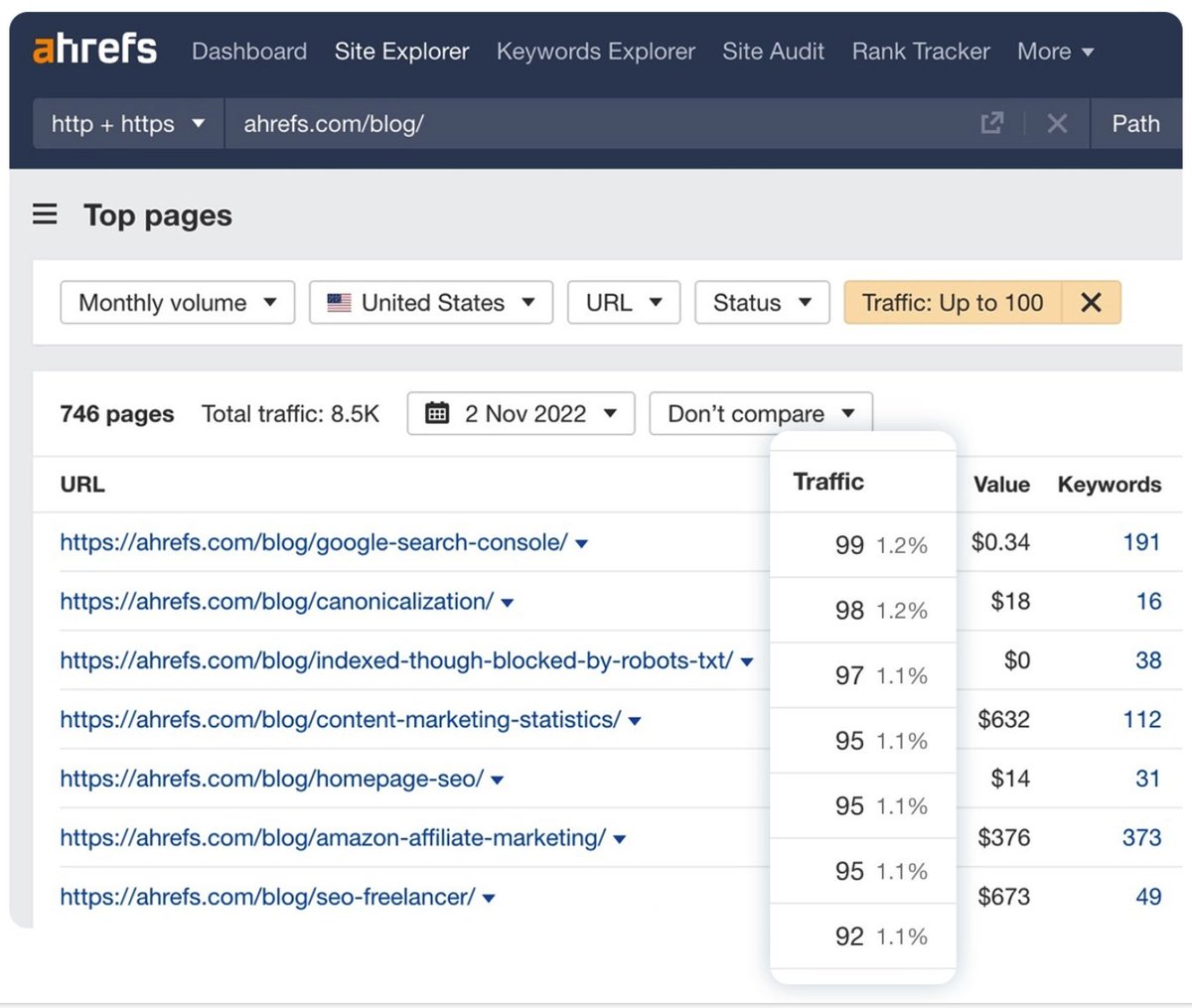Click keywords count 16
The height and width of the screenshot is (1008, 1192).
point(1148,601)
